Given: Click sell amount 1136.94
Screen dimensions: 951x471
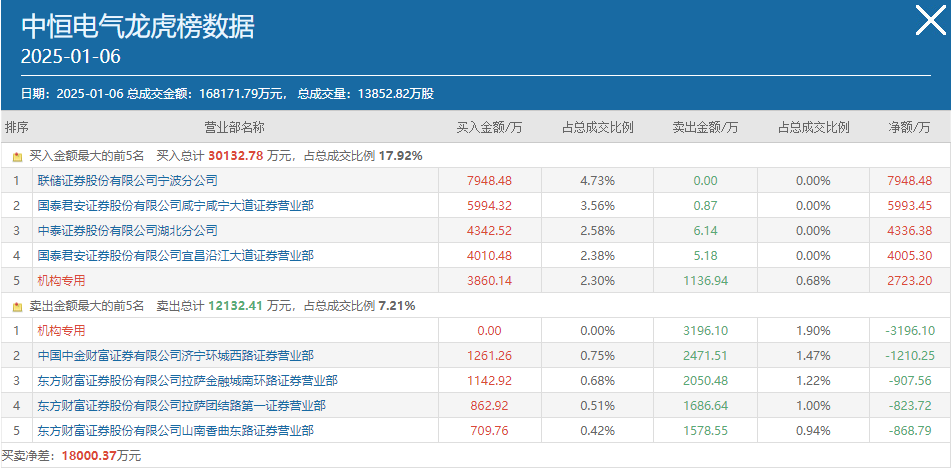Looking at the screenshot, I should point(705,281).
